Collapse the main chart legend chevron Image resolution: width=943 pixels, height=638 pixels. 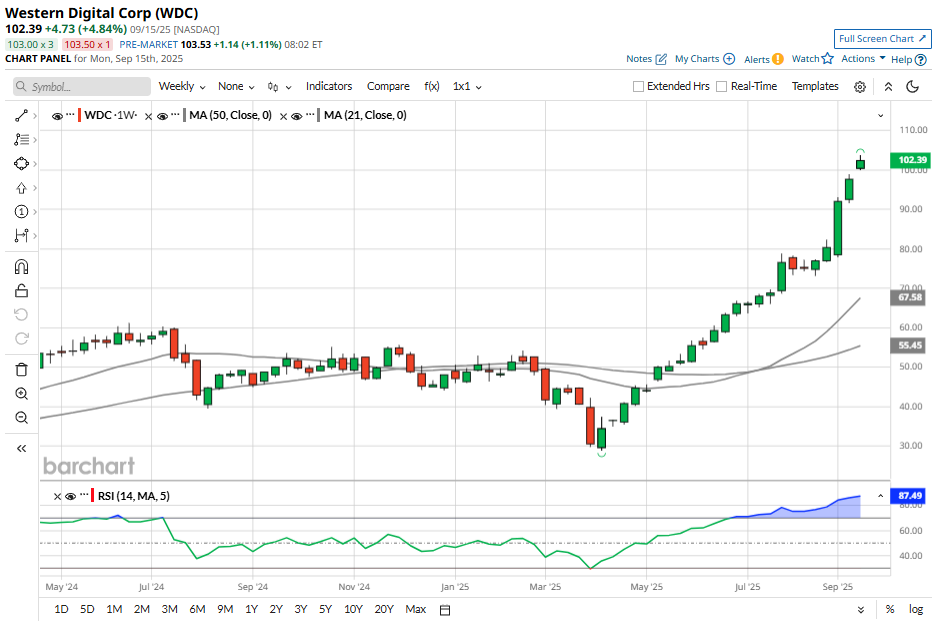[x=880, y=115]
